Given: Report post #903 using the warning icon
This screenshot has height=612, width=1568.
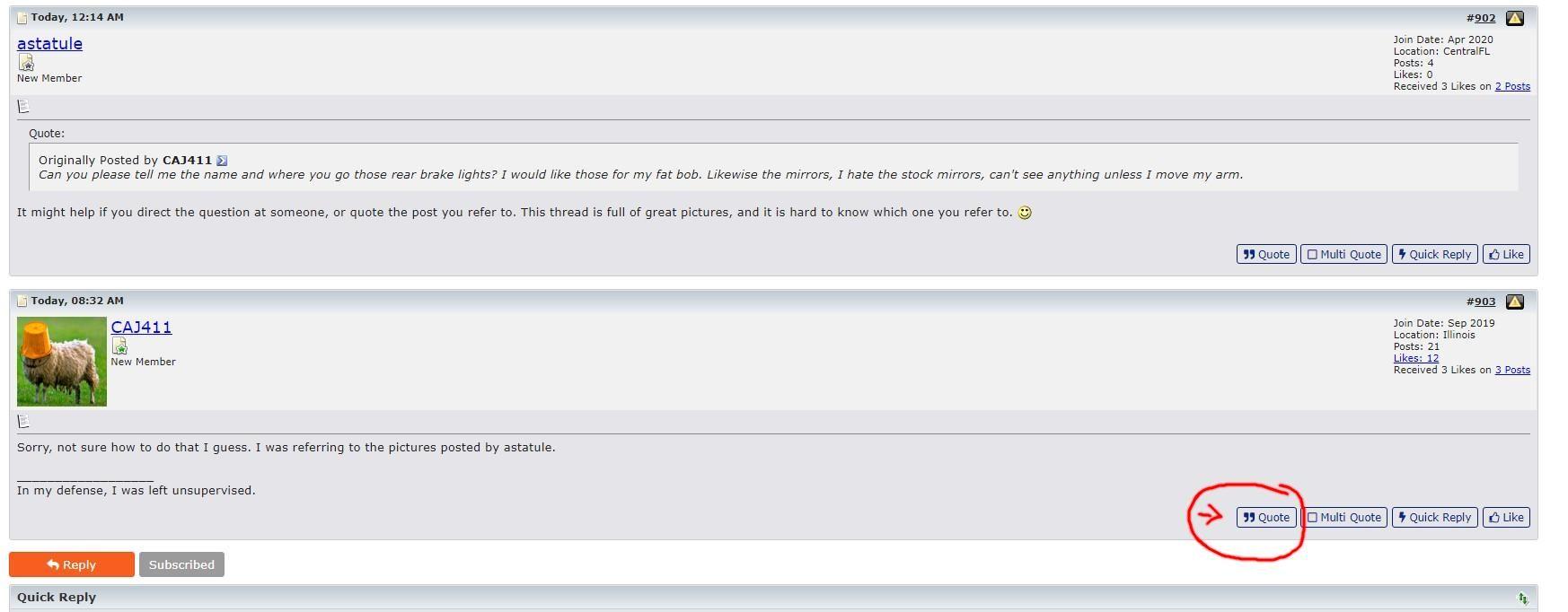Looking at the screenshot, I should coord(1514,302).
